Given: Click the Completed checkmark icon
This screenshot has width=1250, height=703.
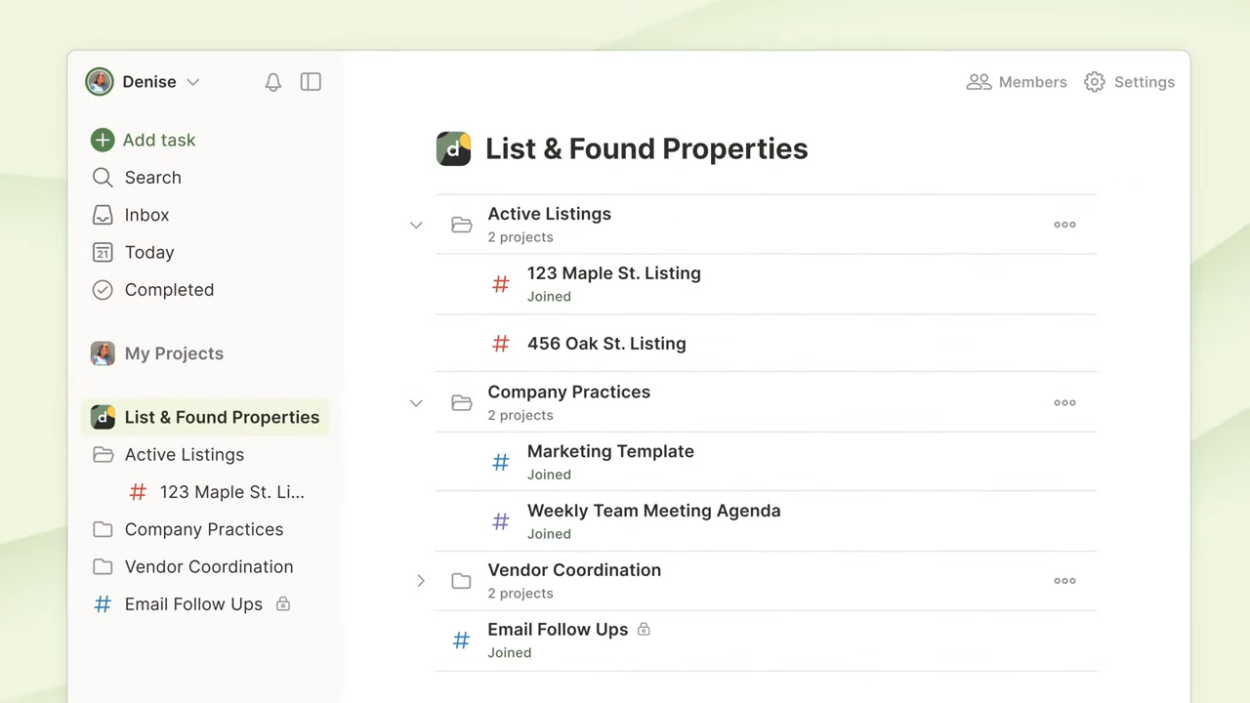Looking at the screenshot, I should point(102,290).
